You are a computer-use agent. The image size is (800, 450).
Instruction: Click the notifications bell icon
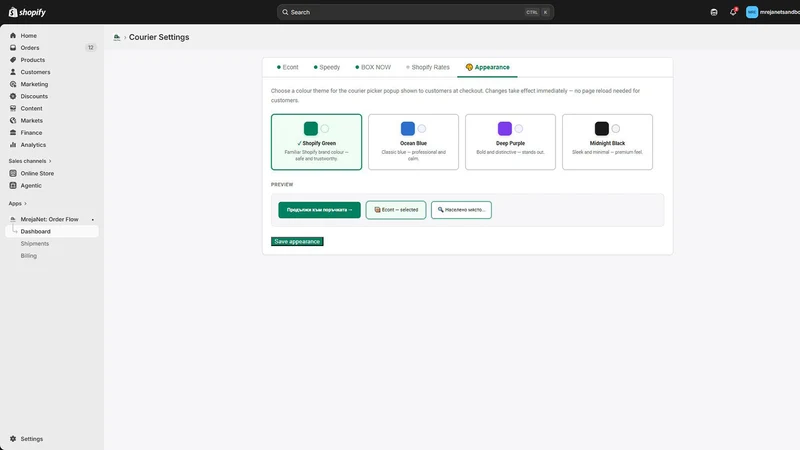[x=733, y=12]
